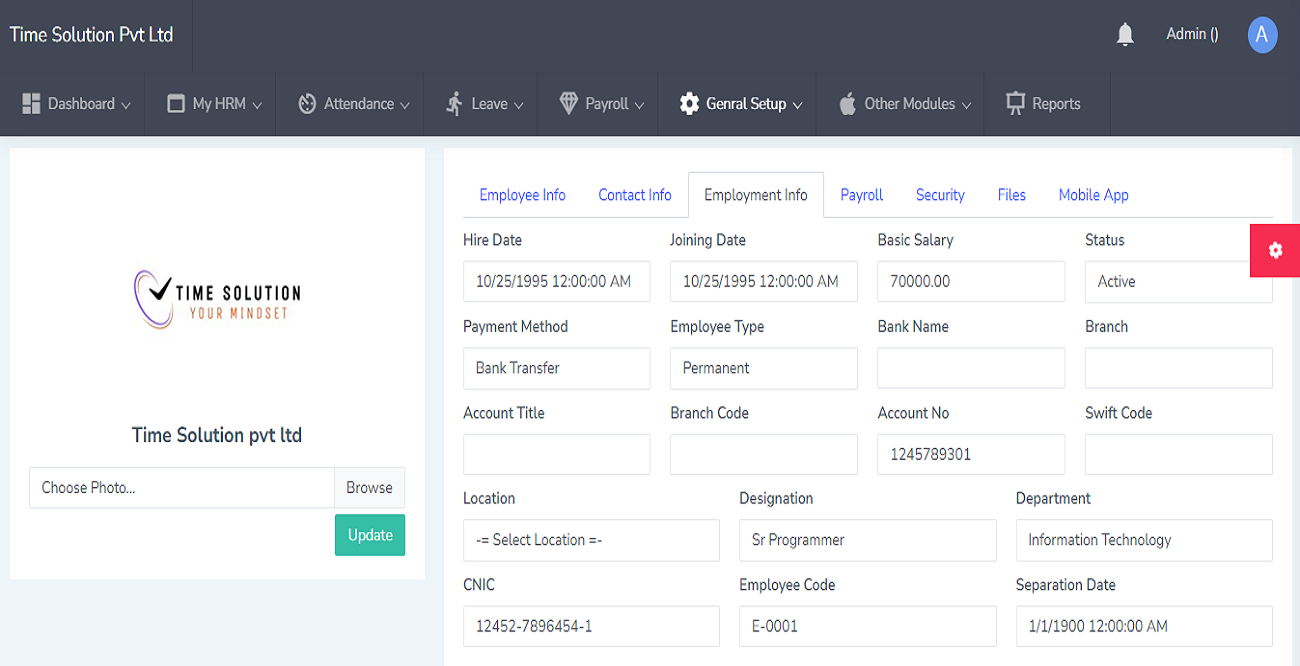Click the Dashboard grid icon
Screen dimensions: 1300x666
[31, 104]
